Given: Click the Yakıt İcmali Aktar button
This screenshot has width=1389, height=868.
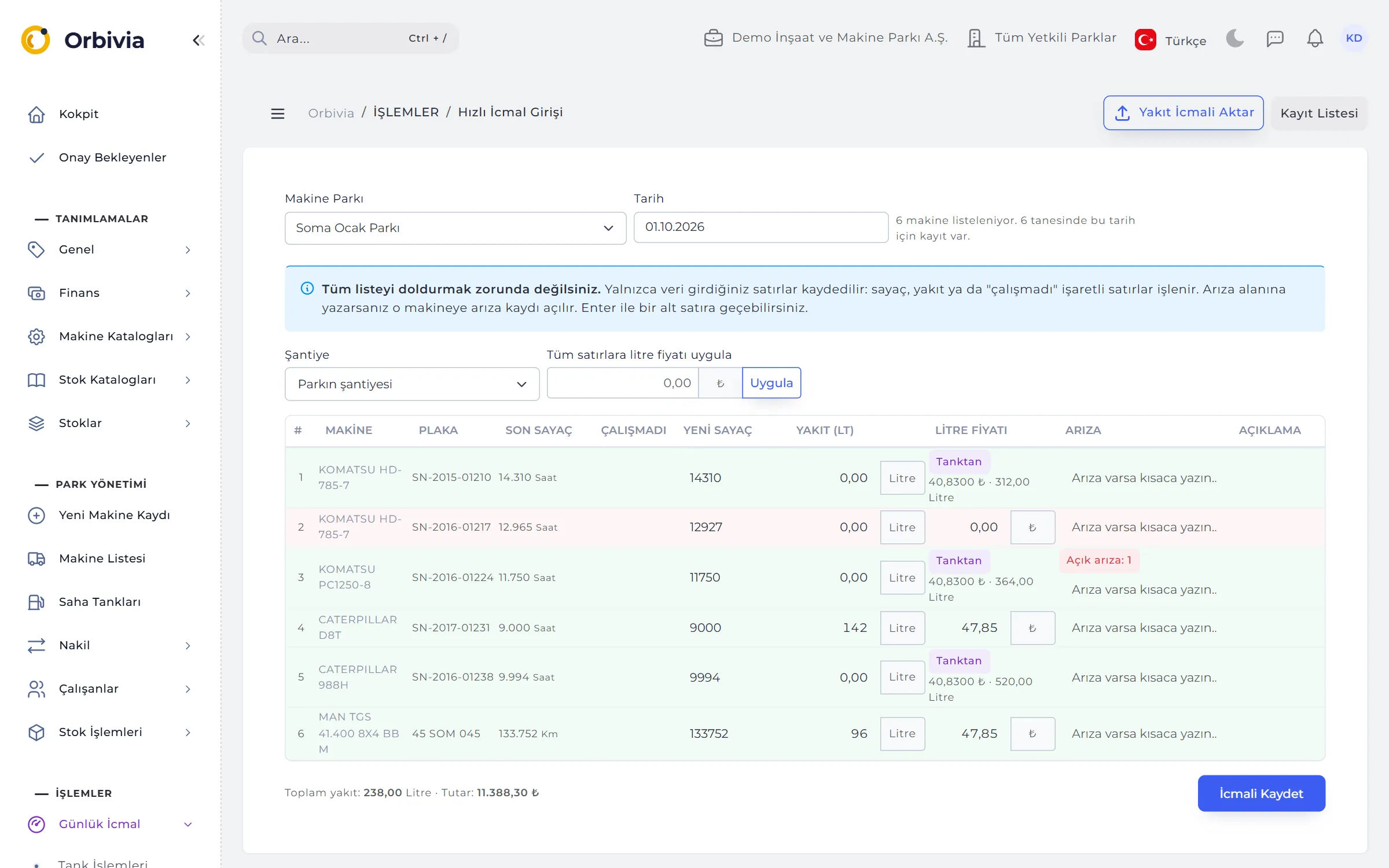Looking at the screenshot, I should pos(1183,112).
